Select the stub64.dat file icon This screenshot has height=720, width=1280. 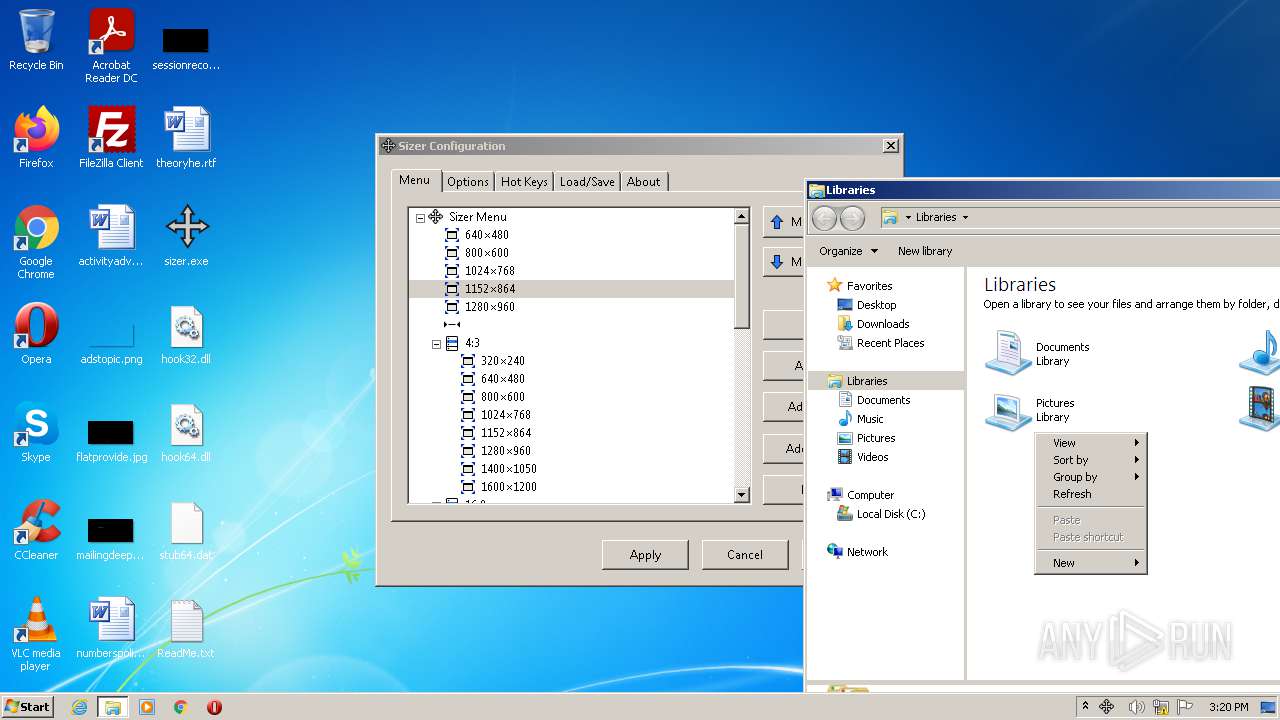(x=186, y=530)
